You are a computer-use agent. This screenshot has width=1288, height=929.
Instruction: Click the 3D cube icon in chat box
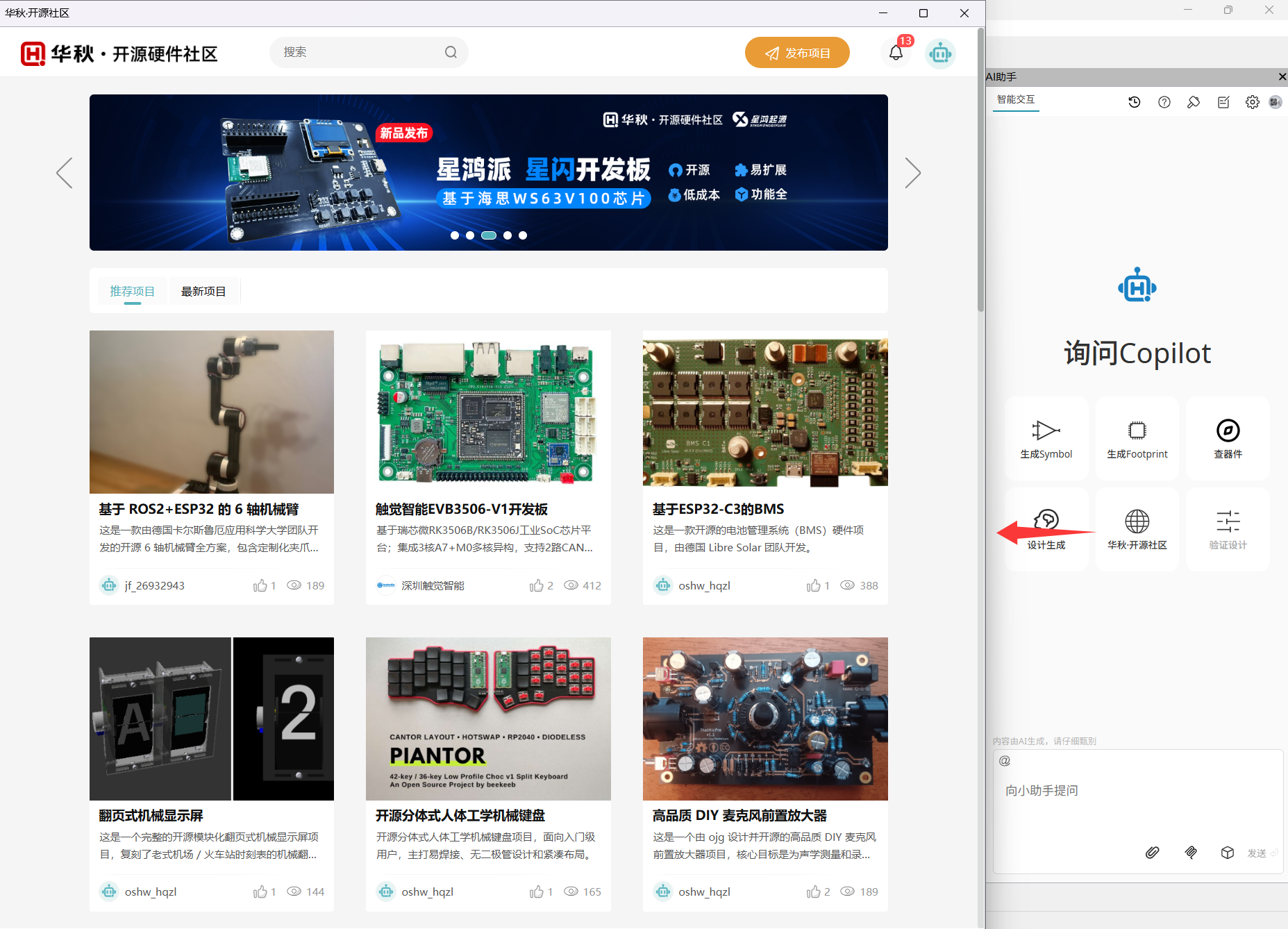pyautogui.click(x=1228, y=853)
